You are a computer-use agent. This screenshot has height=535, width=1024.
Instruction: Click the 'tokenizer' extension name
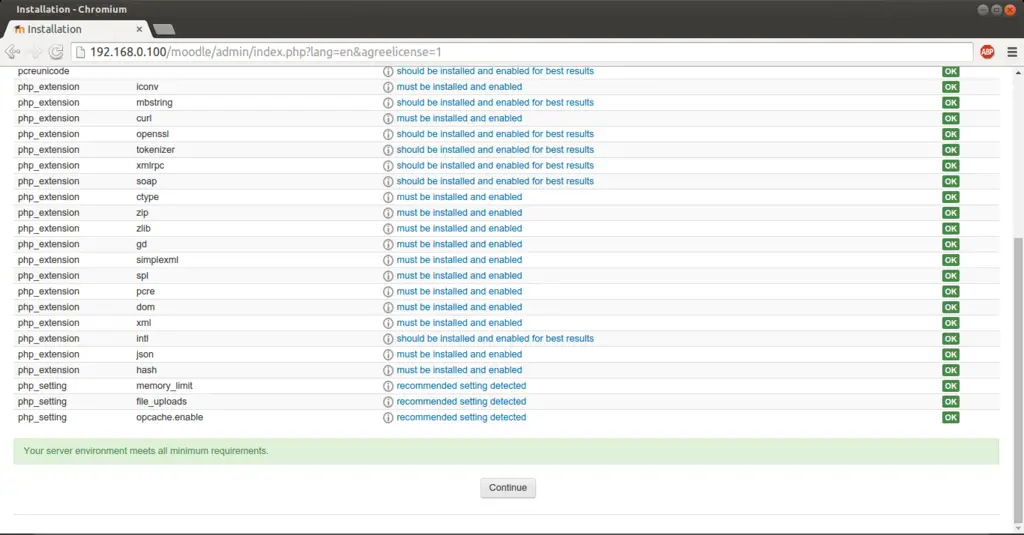point(155,150)
